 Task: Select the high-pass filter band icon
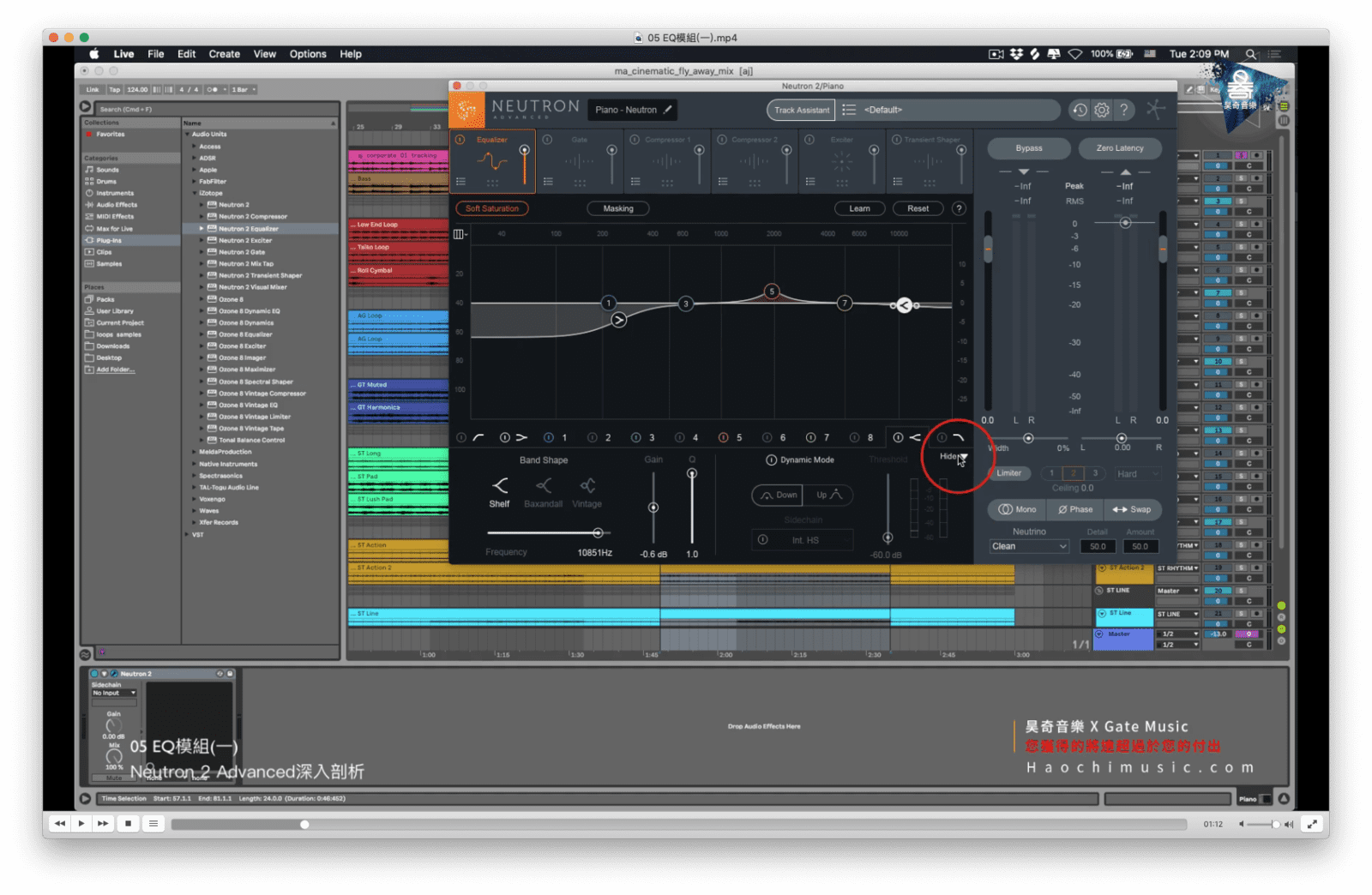click(x=478, y=437)
